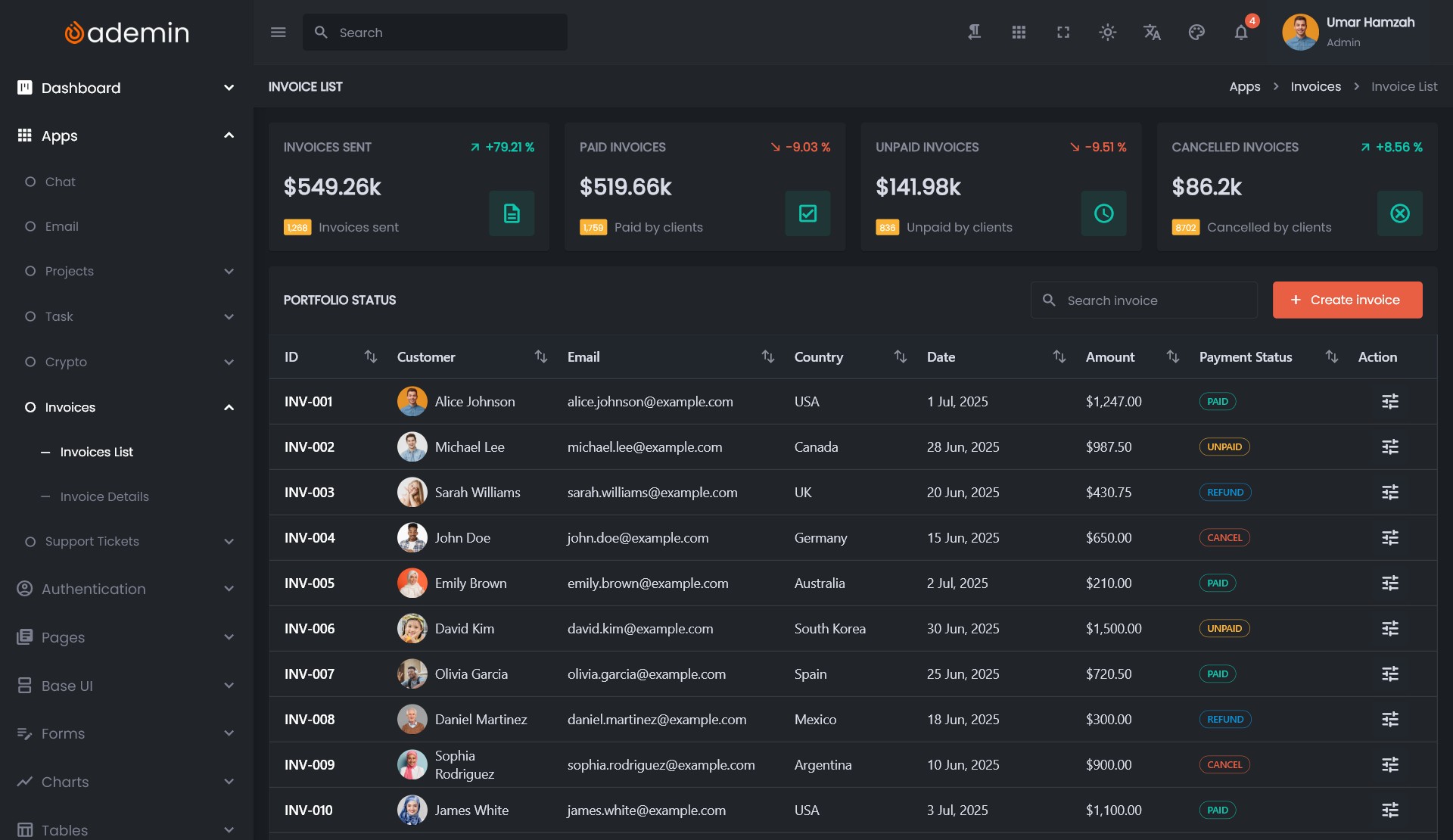The height and width of the screenshot is (840, 1453).
Task: Open notifications bell with badge
Action: click(1241, 33)
